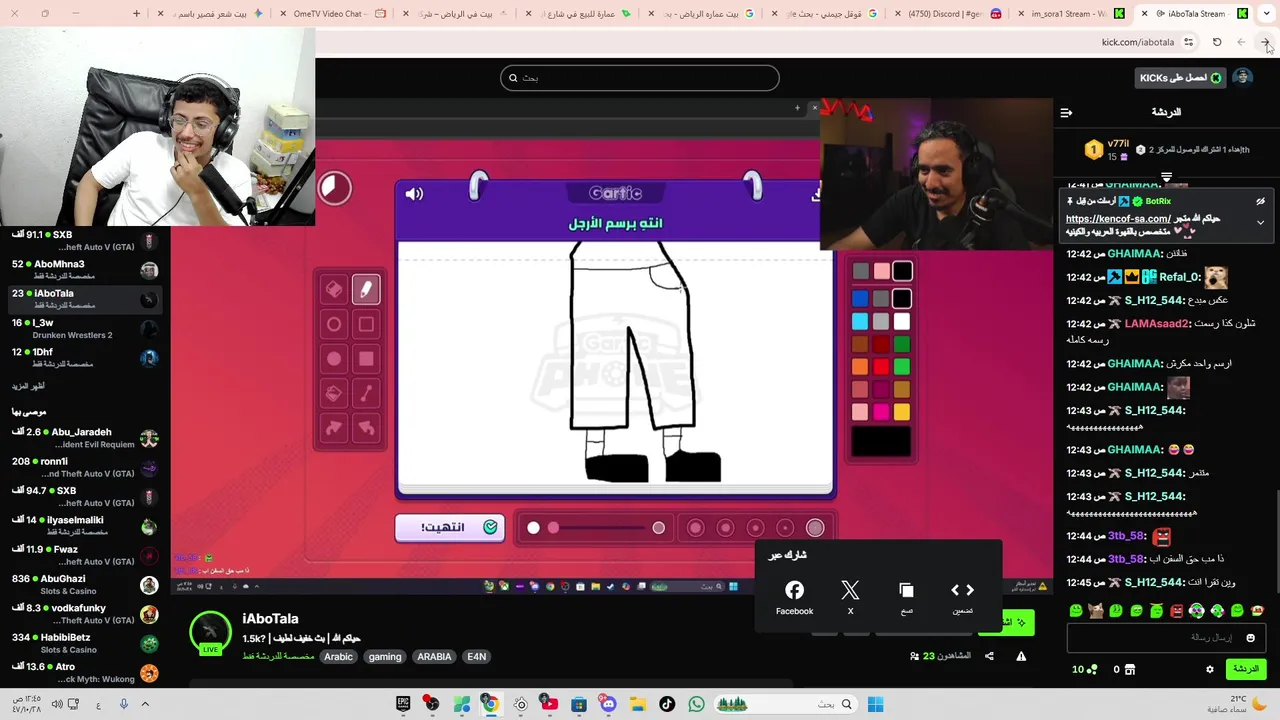Viewport: 1280px width, 720px height.
Task: Pick the light blue color swatch
Action: [860, 321]
